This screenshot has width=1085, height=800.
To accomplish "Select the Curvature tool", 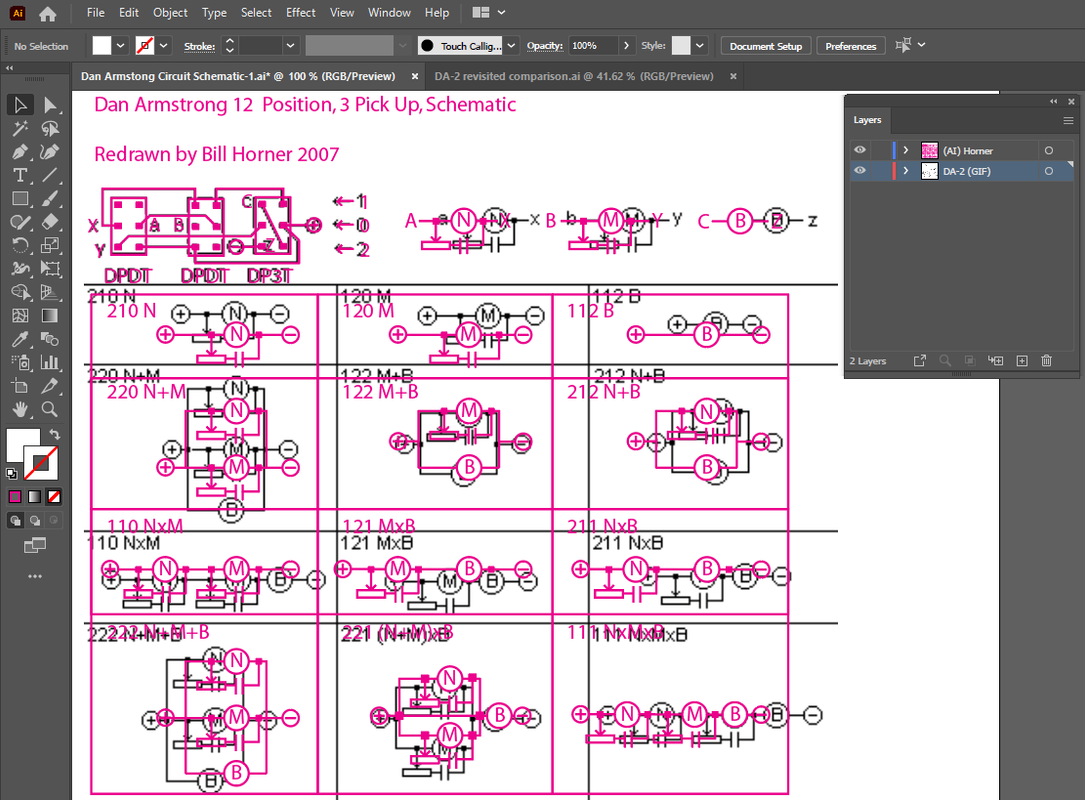I will [50, 152].
